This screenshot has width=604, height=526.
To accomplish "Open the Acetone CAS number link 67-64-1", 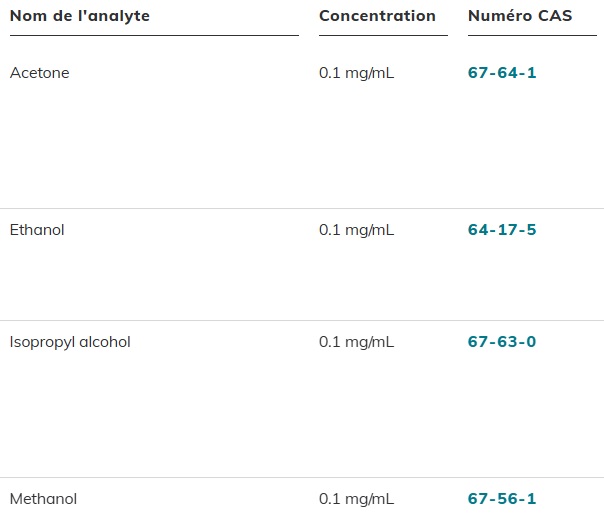I will pyautogui.click(x=502, y=73).
